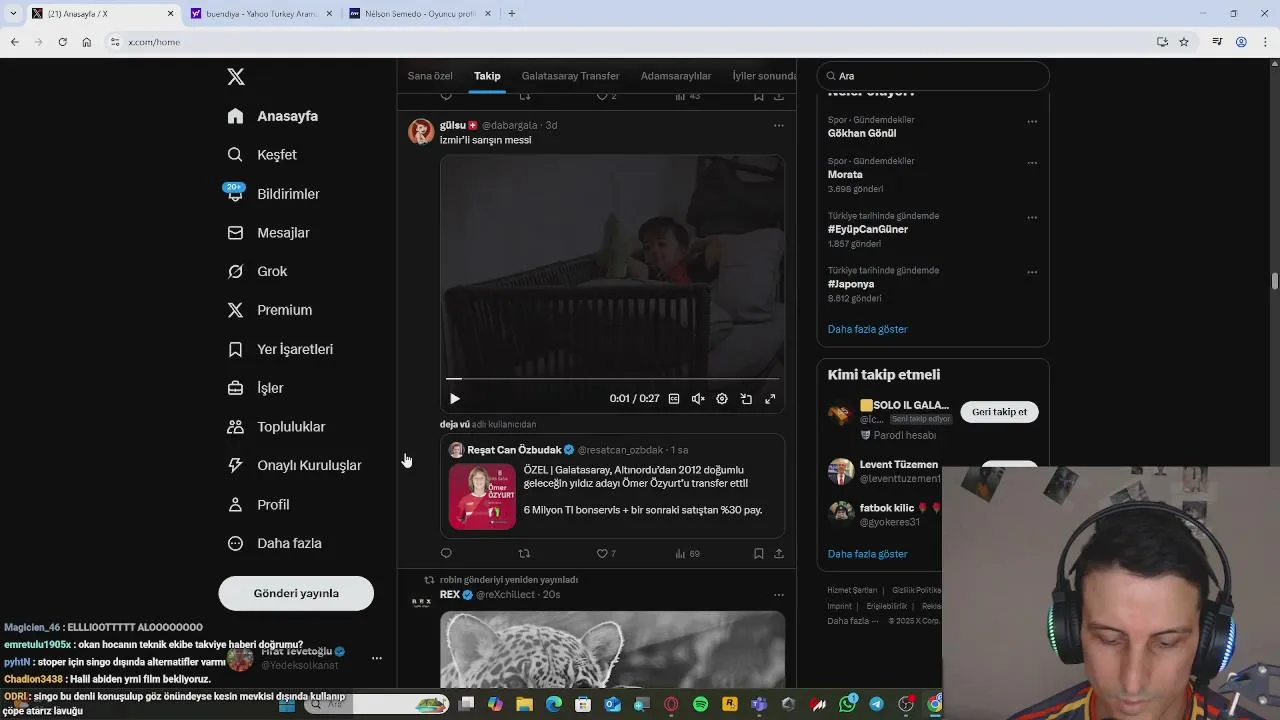The height and width of the screenshot is (720, 1280).
Task: Open Levent Tüzemen profile suggestion
Action: pyautogui.click(x=899, y=465)
